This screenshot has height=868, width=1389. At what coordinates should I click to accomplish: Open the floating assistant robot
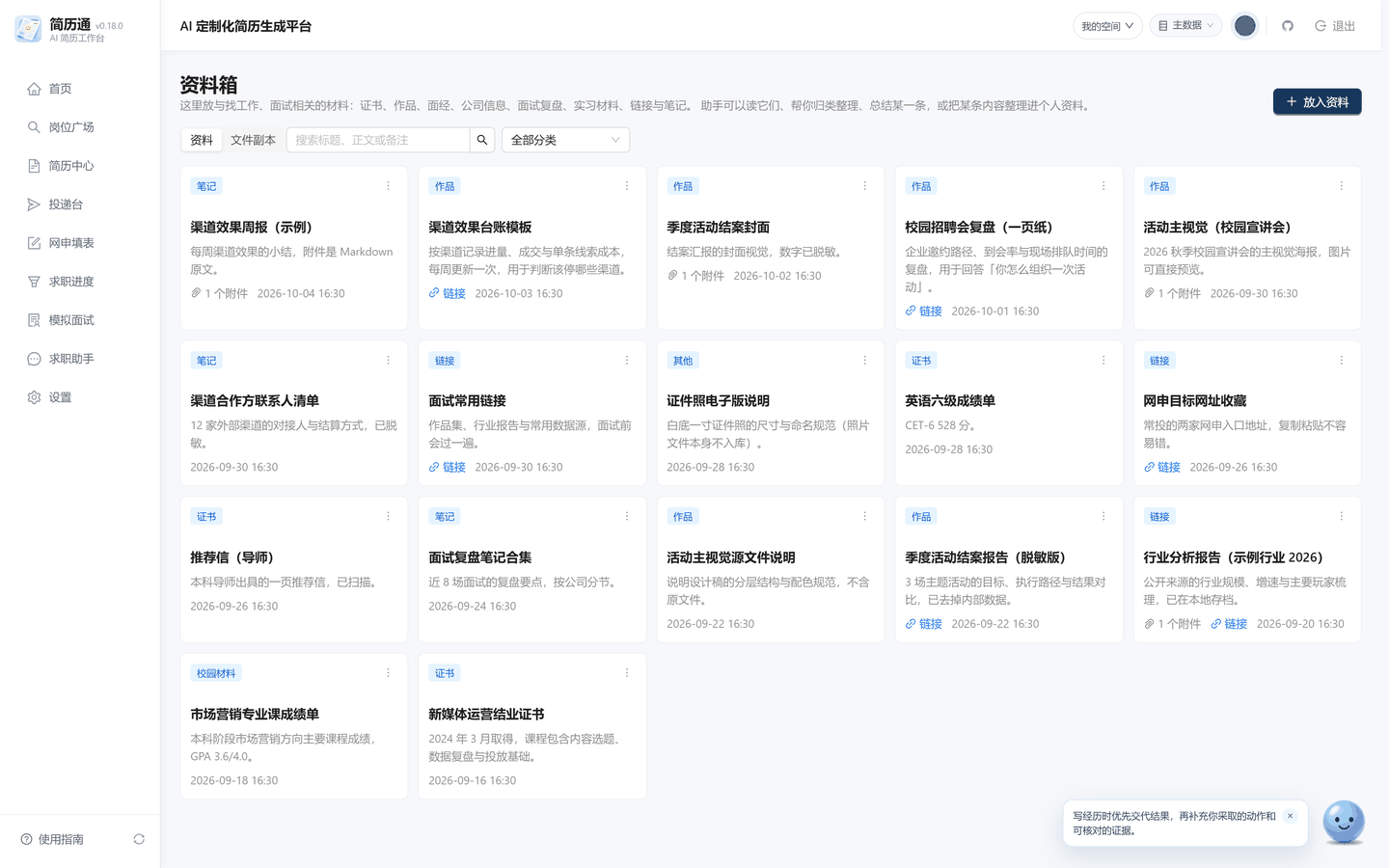1344,823
